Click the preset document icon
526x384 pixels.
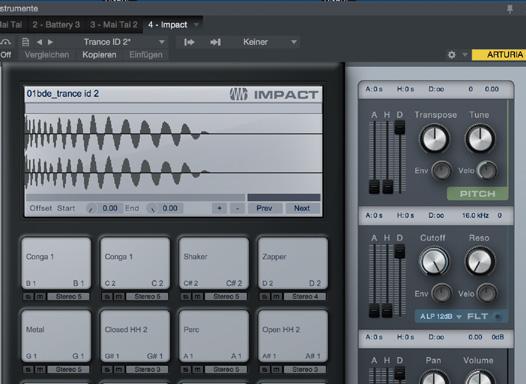coord(25,42)
